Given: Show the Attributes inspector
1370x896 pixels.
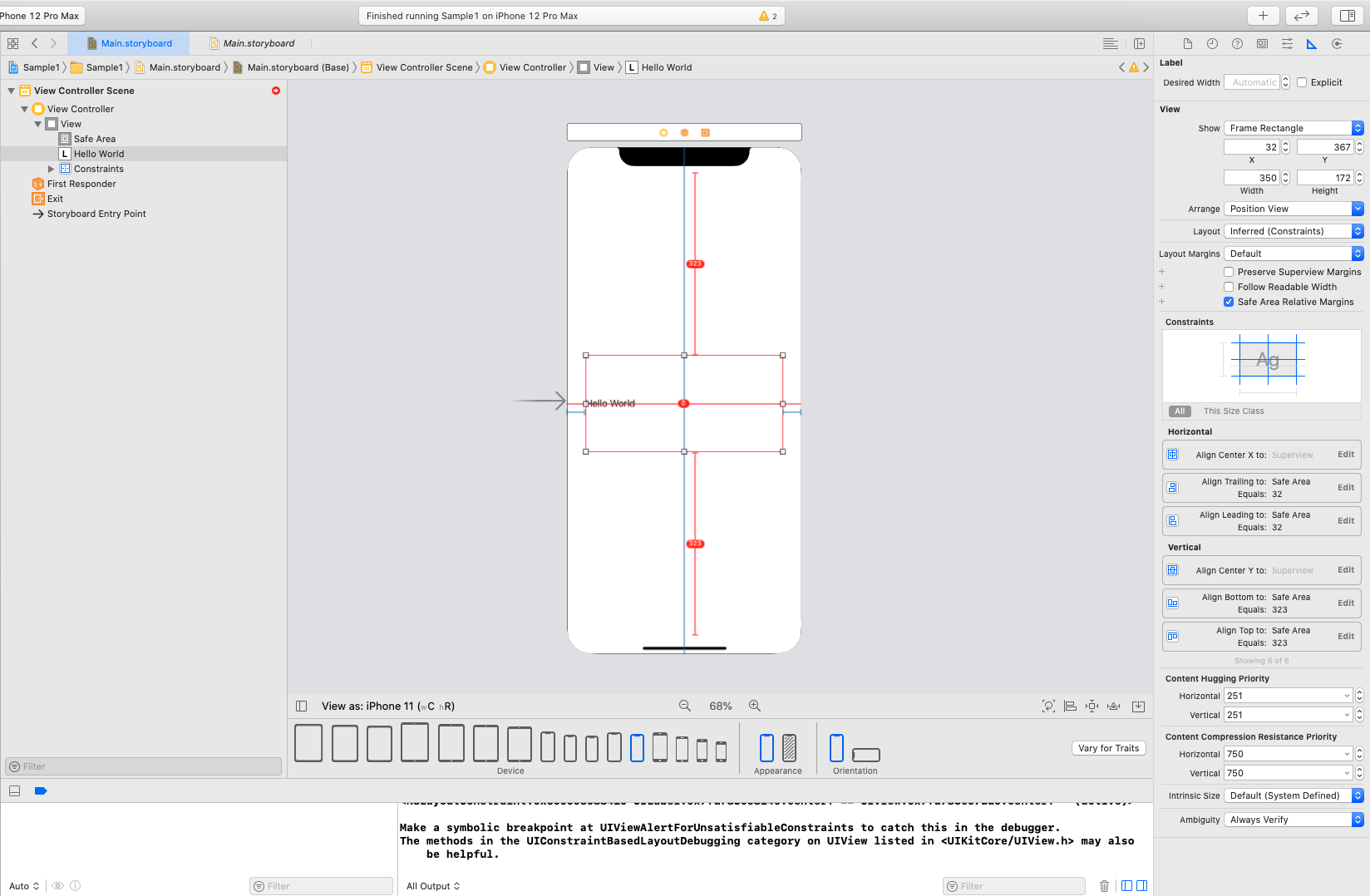Looking at the screenshot, I should click(x=1287, y=43).
